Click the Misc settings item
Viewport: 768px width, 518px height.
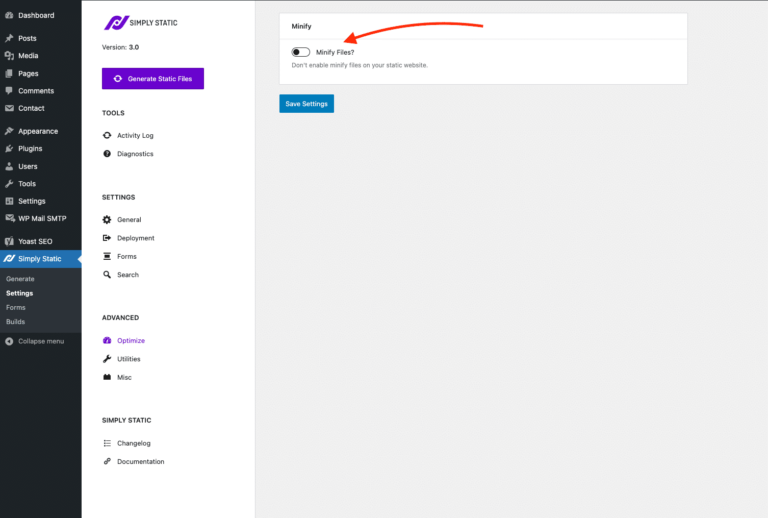point(124,378)
